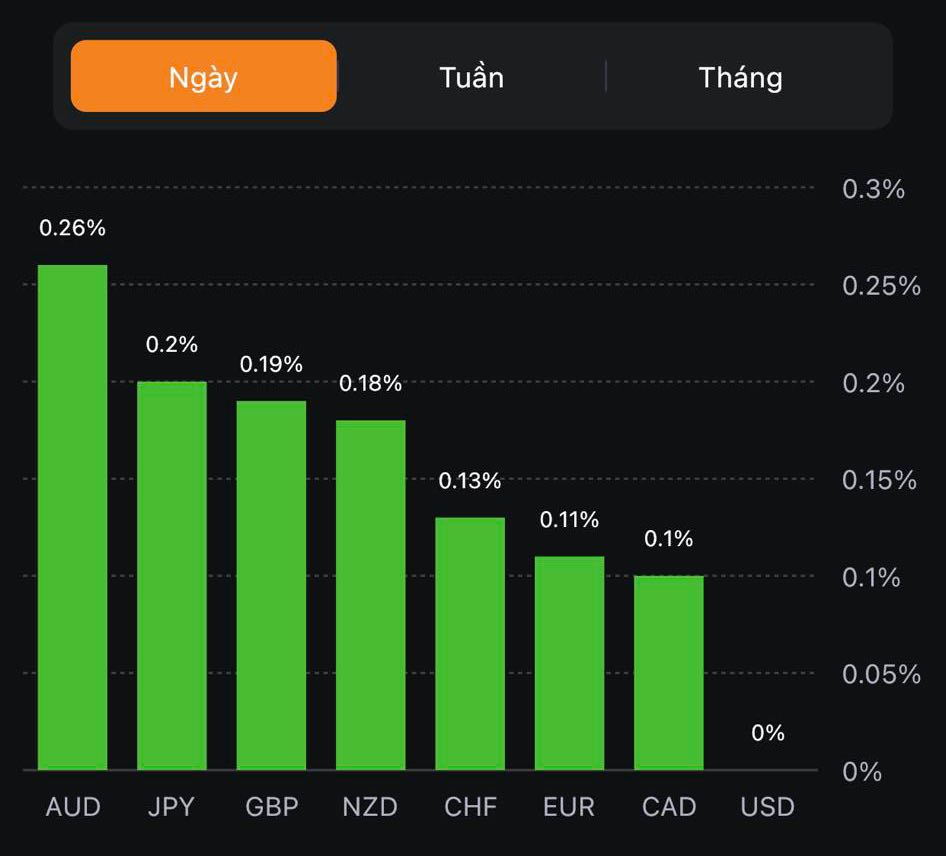946x856 pixels.
Task: Switch to the Tuần tab
Action: [x=471, y=77]
